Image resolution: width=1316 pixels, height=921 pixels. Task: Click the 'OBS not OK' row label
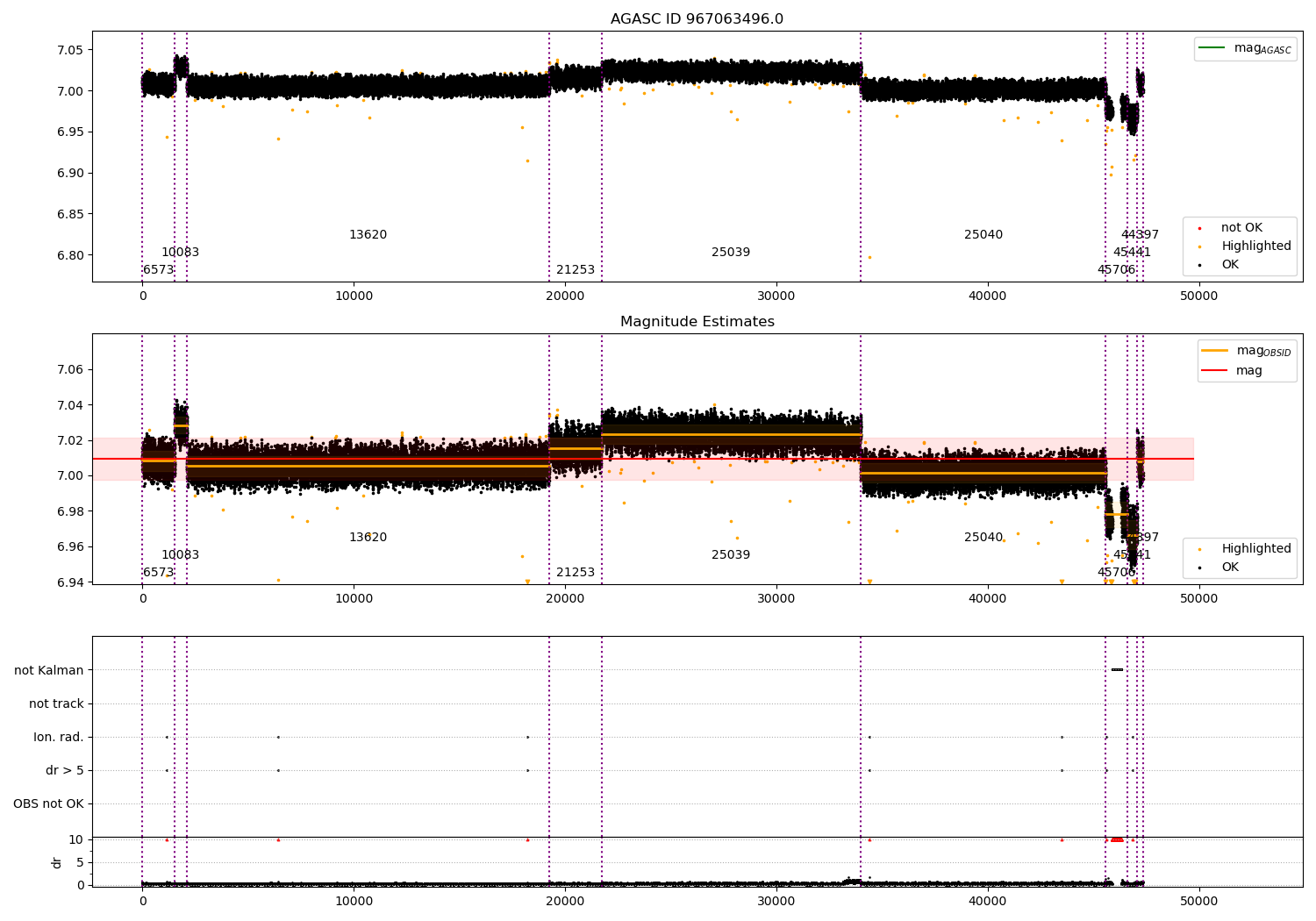click(x=48, y=803)
